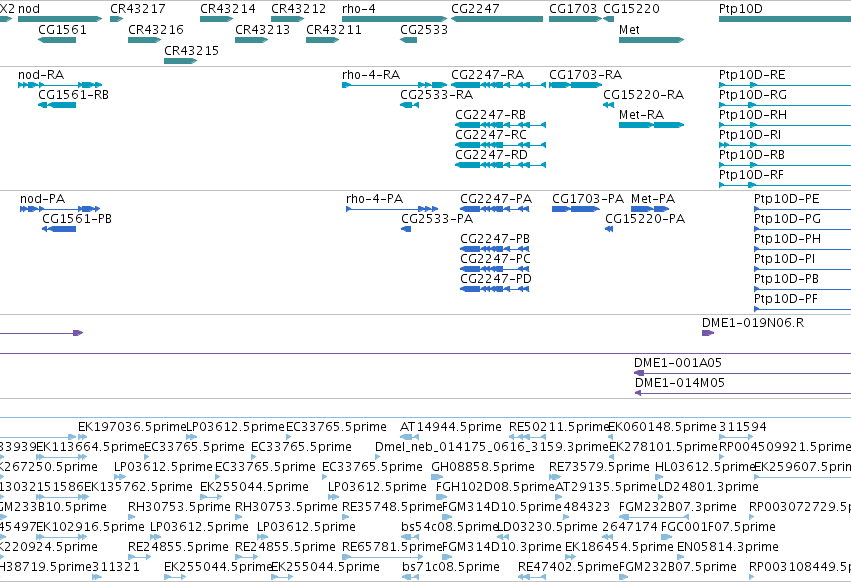The width and height of the screenshot is (851, 582).
Task: Open the CR43217 gene label
Action: [138, 9]
